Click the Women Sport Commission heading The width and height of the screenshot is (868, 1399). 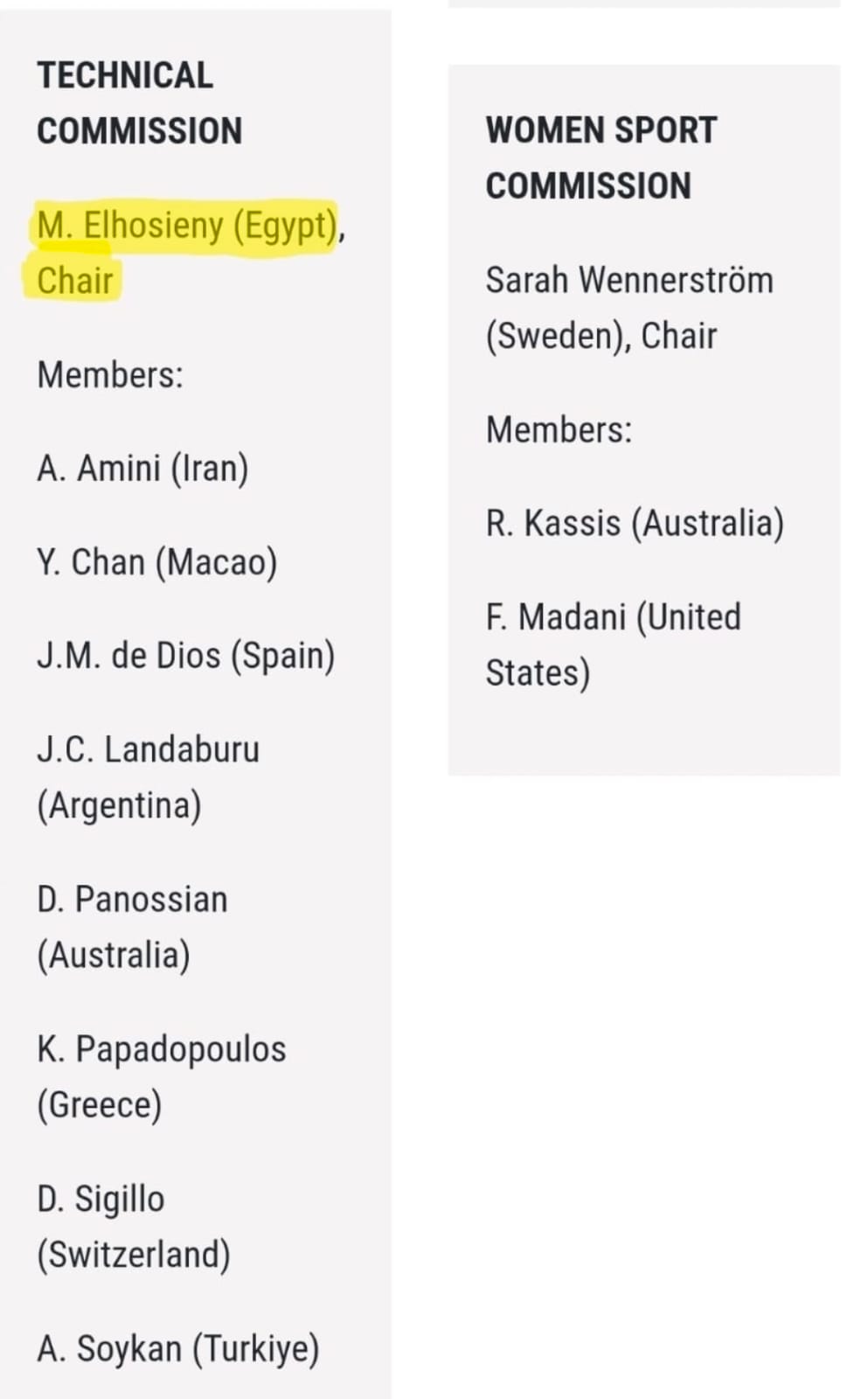[x=601, y=158]
